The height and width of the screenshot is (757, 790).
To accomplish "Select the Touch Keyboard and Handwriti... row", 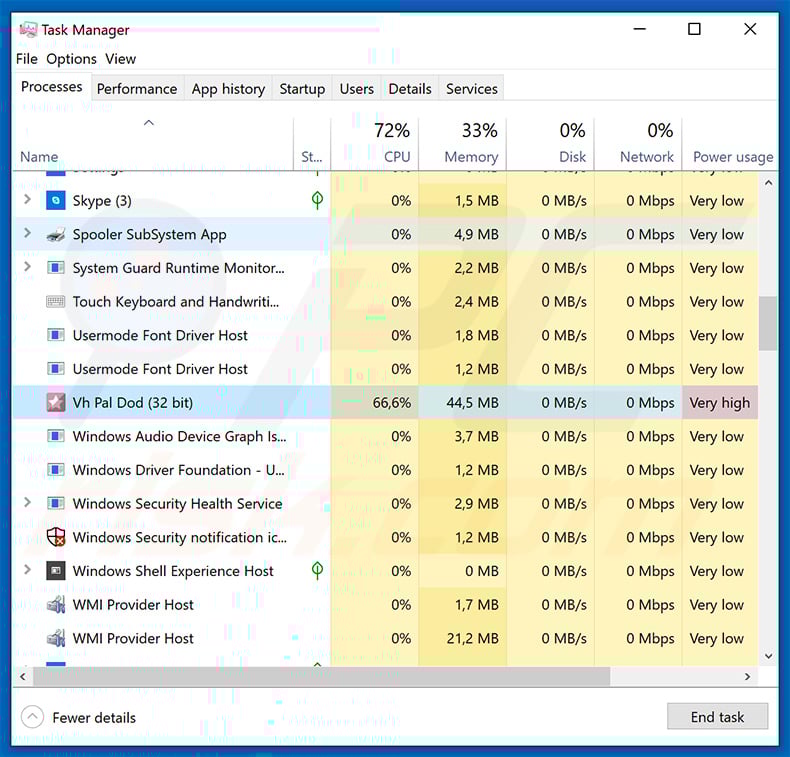I will click(x=385, y=301).
